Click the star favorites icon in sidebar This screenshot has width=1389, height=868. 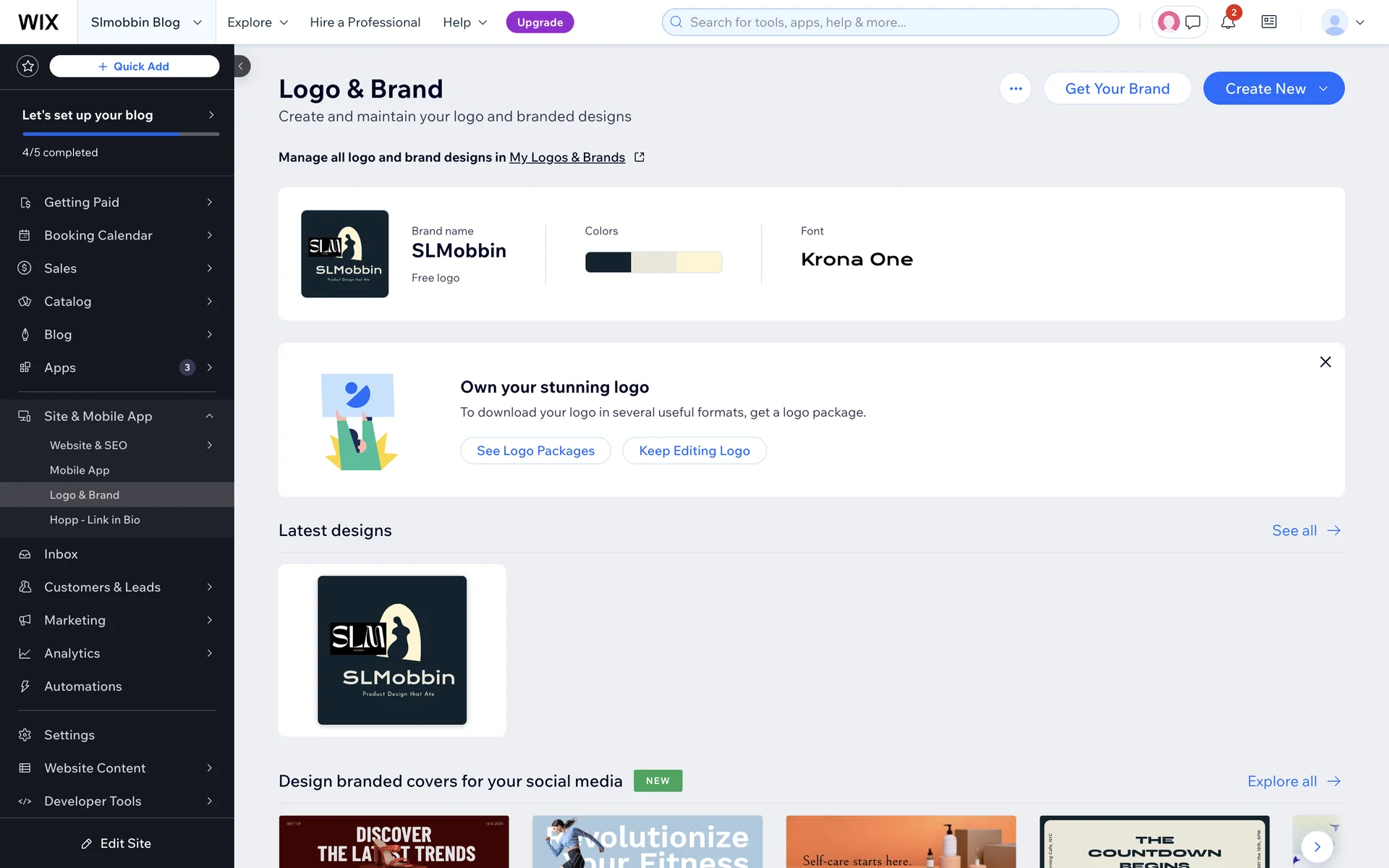point(27,67)
